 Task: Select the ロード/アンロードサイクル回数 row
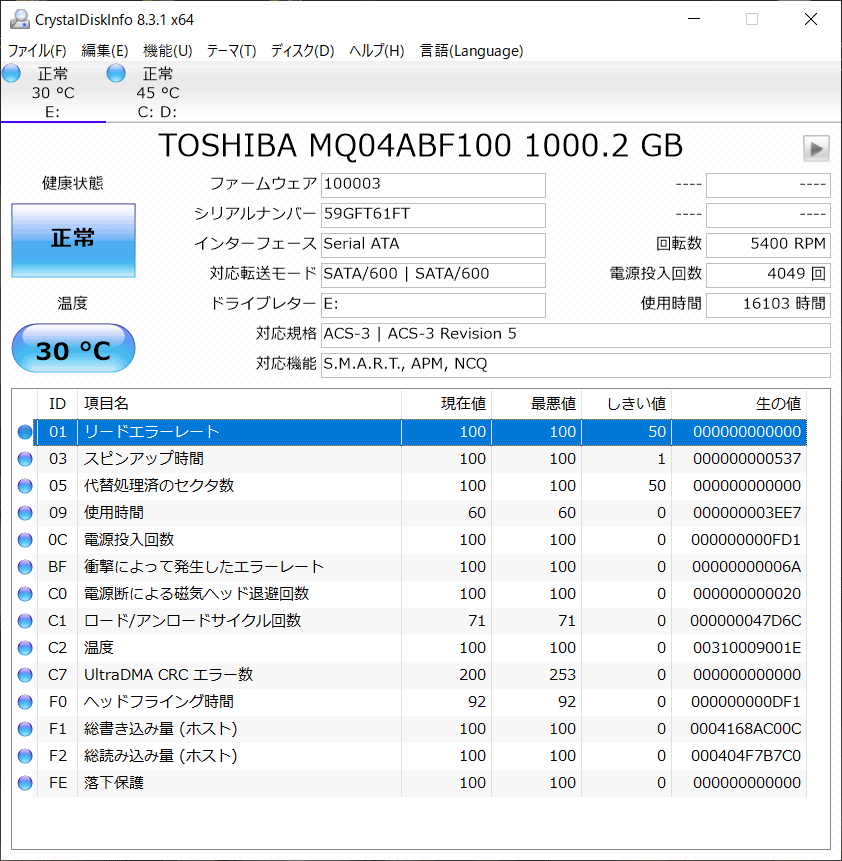(420, 620)
